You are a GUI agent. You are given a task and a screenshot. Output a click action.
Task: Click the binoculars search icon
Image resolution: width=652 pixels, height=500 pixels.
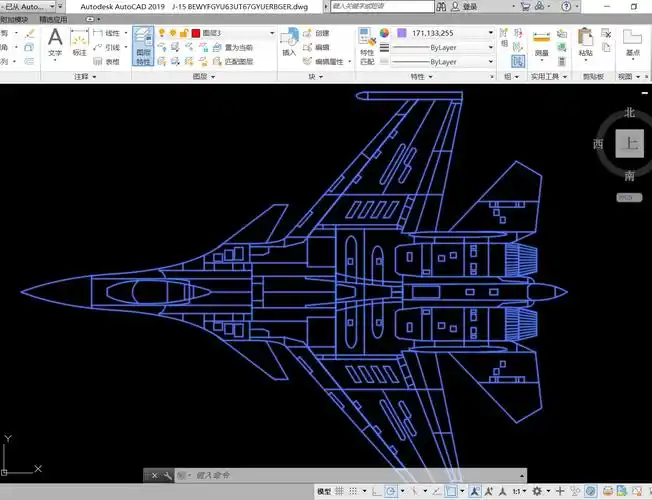(442, 6)
